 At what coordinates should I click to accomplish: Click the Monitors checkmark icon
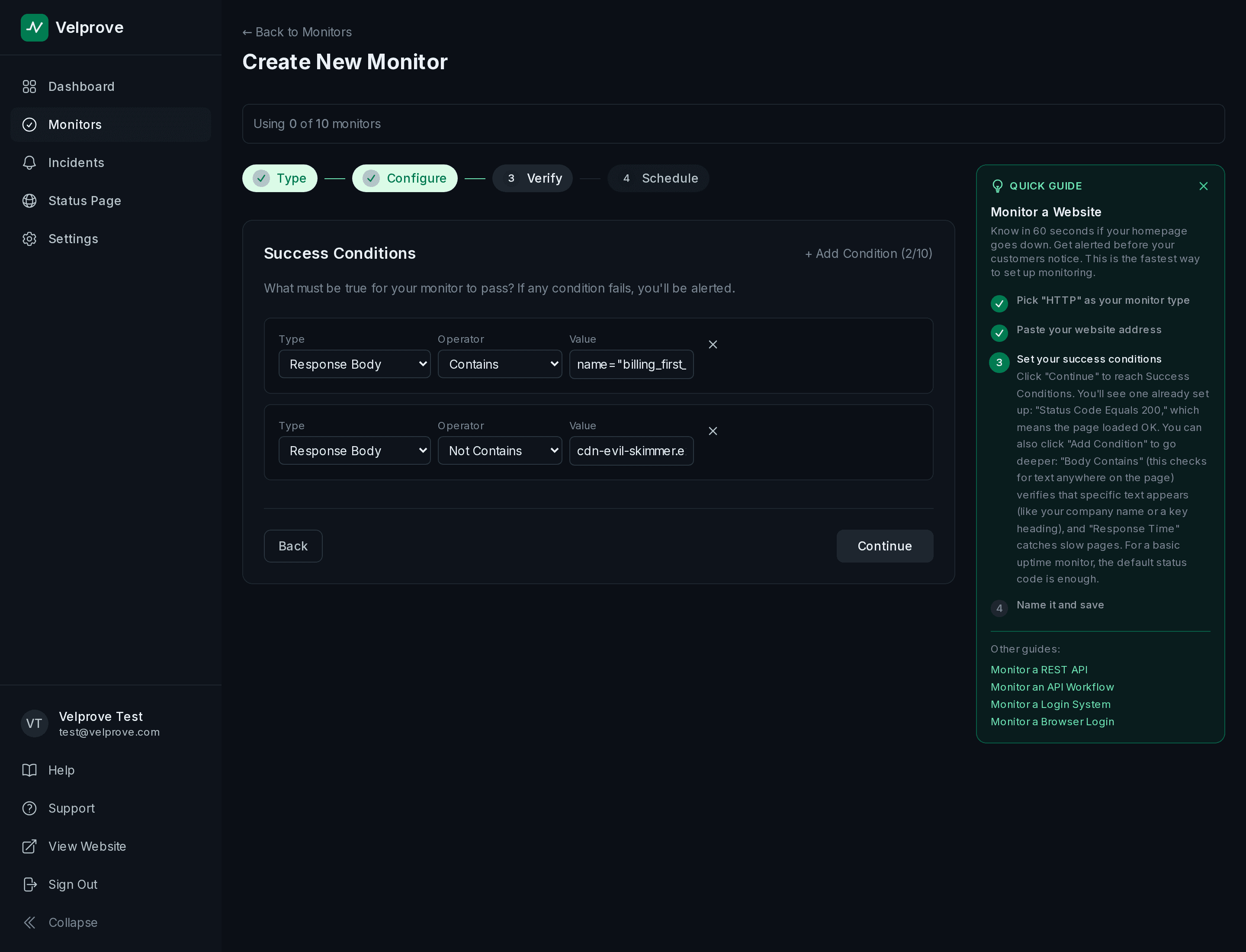(29, 125)
